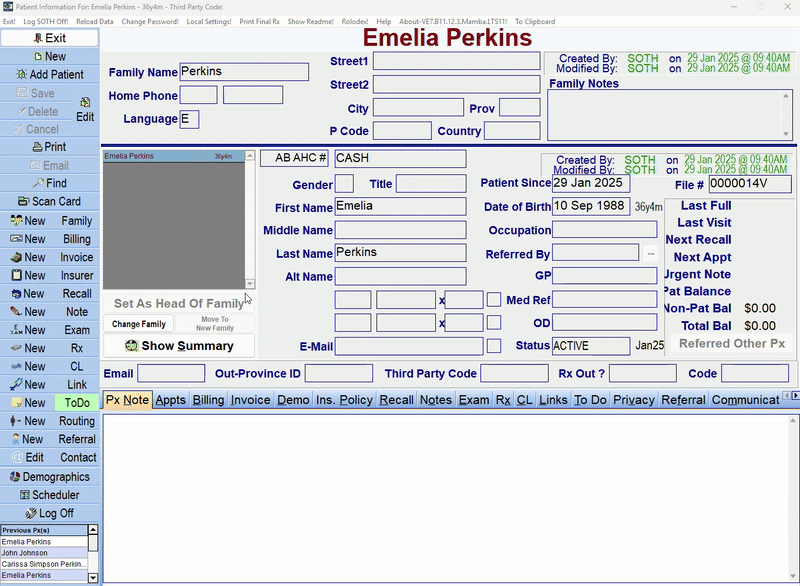Open the Rolodex! menu item
800x586 pixels.
pyautogui.click(x=353, y=21)
